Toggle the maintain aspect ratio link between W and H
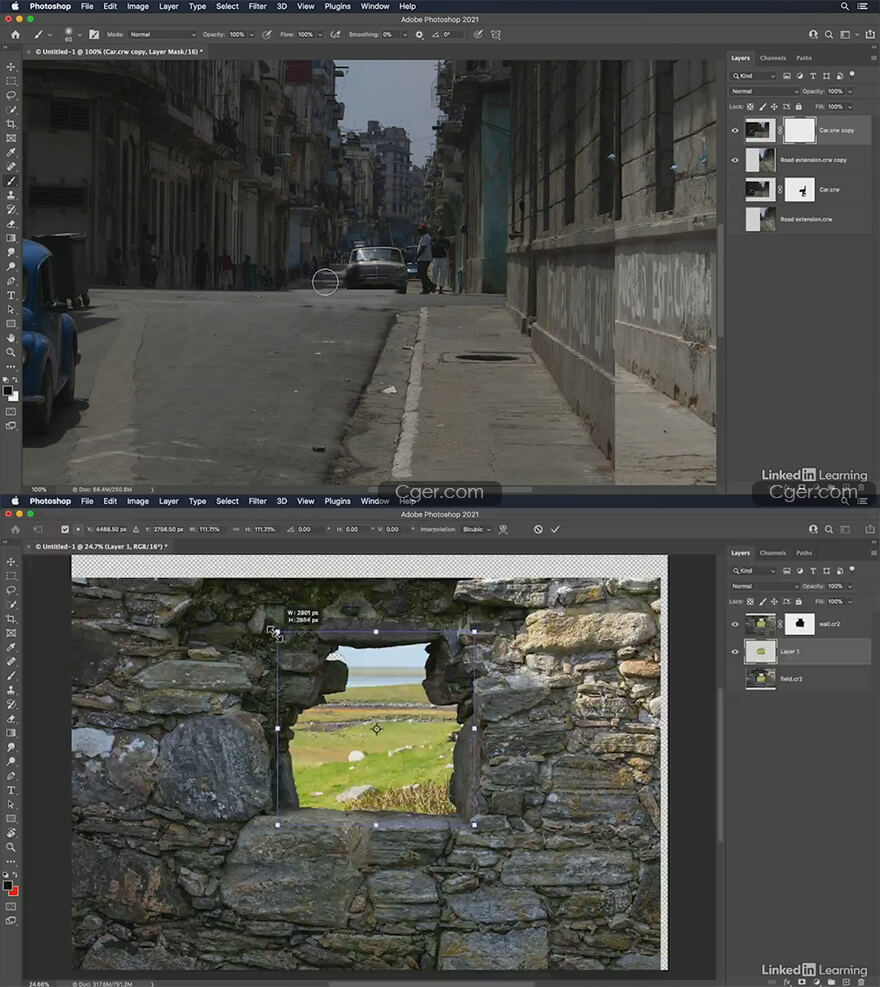The height and width of the screenshot is (987, 880). 236,529
